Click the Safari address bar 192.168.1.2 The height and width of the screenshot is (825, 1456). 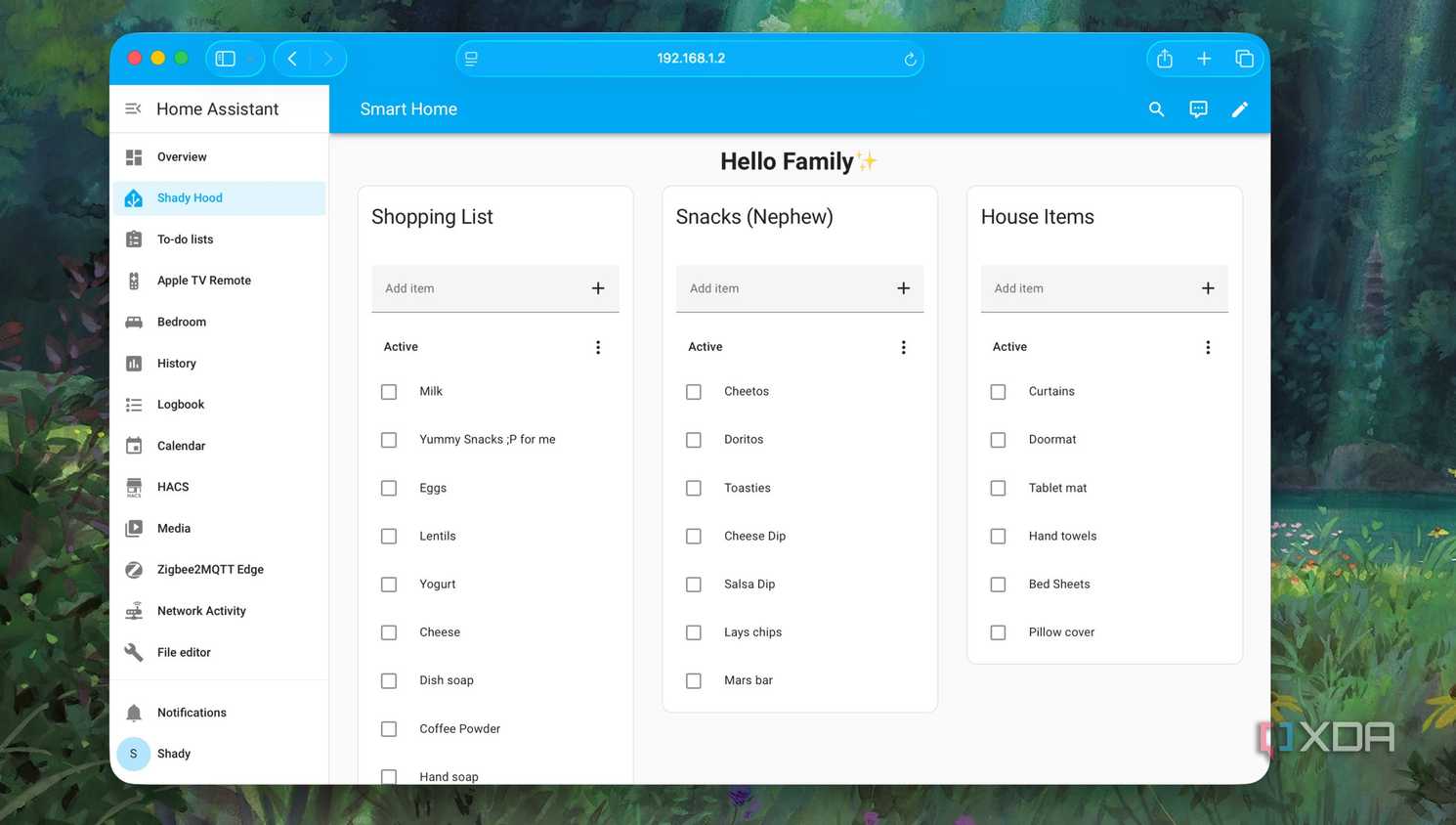pos(690,59)
